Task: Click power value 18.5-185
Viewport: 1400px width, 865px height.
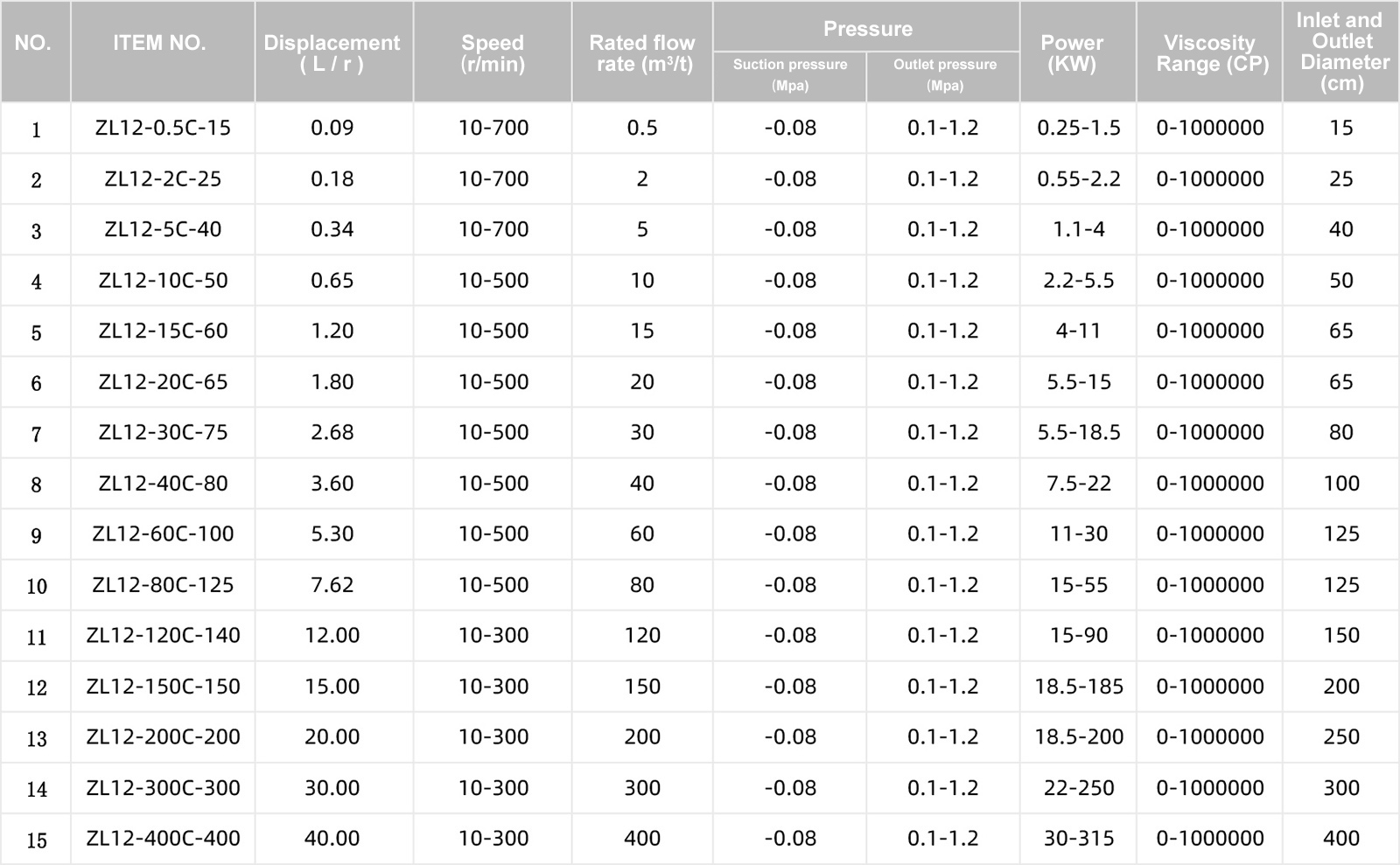Action: 1078,686
